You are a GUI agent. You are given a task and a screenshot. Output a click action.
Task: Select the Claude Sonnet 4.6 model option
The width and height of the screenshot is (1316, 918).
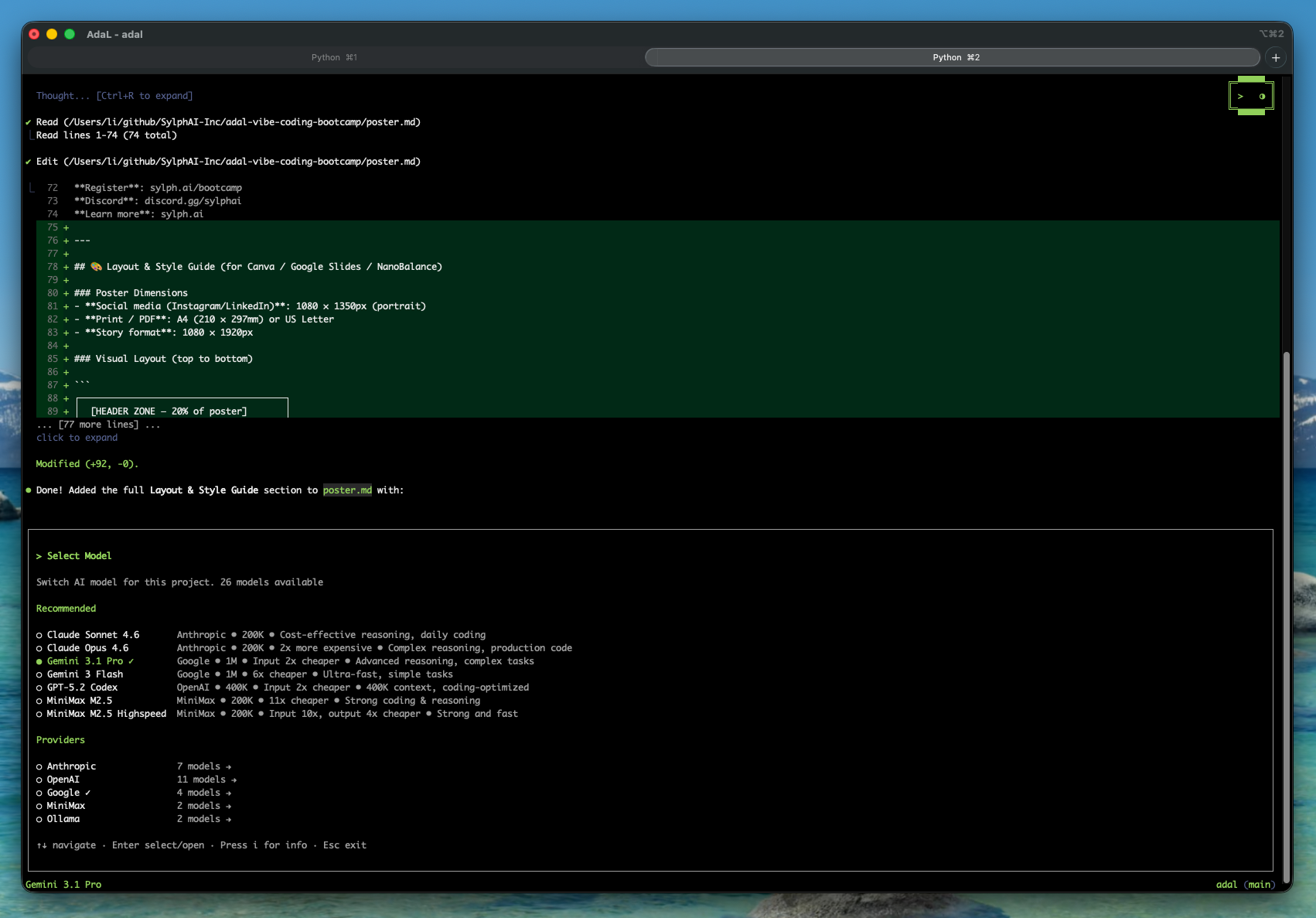93,635
